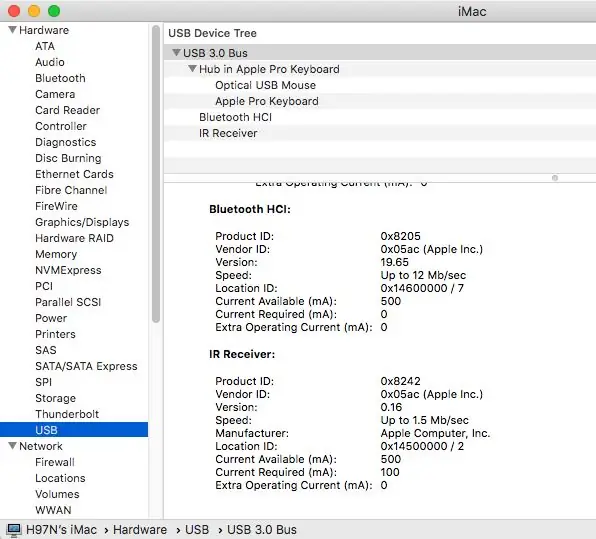Select Hardware RAID in sidebar

click(74, 238)
